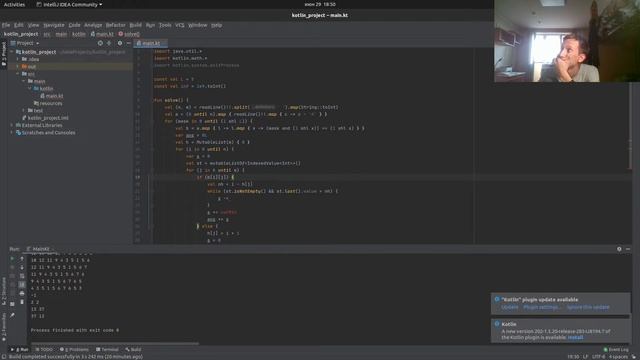Expand the out folder
The image size is (640, 360).
click(x=18, y=67)
